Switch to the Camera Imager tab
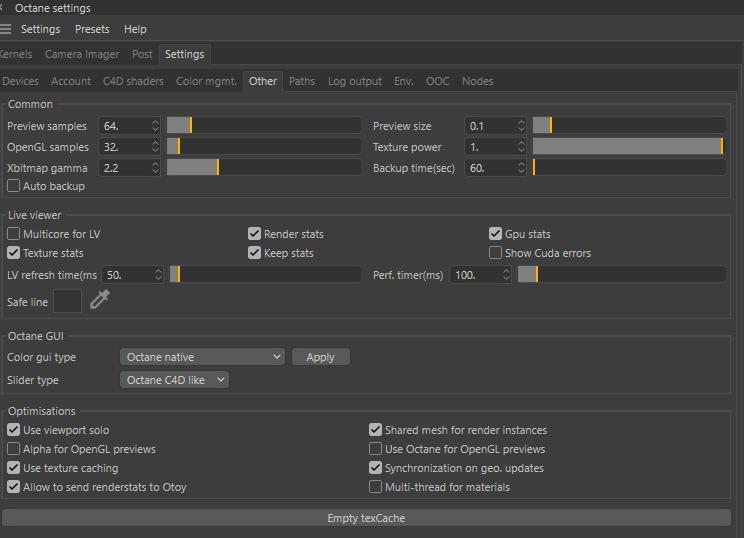The image size is (744, 538). coord(82,54)
